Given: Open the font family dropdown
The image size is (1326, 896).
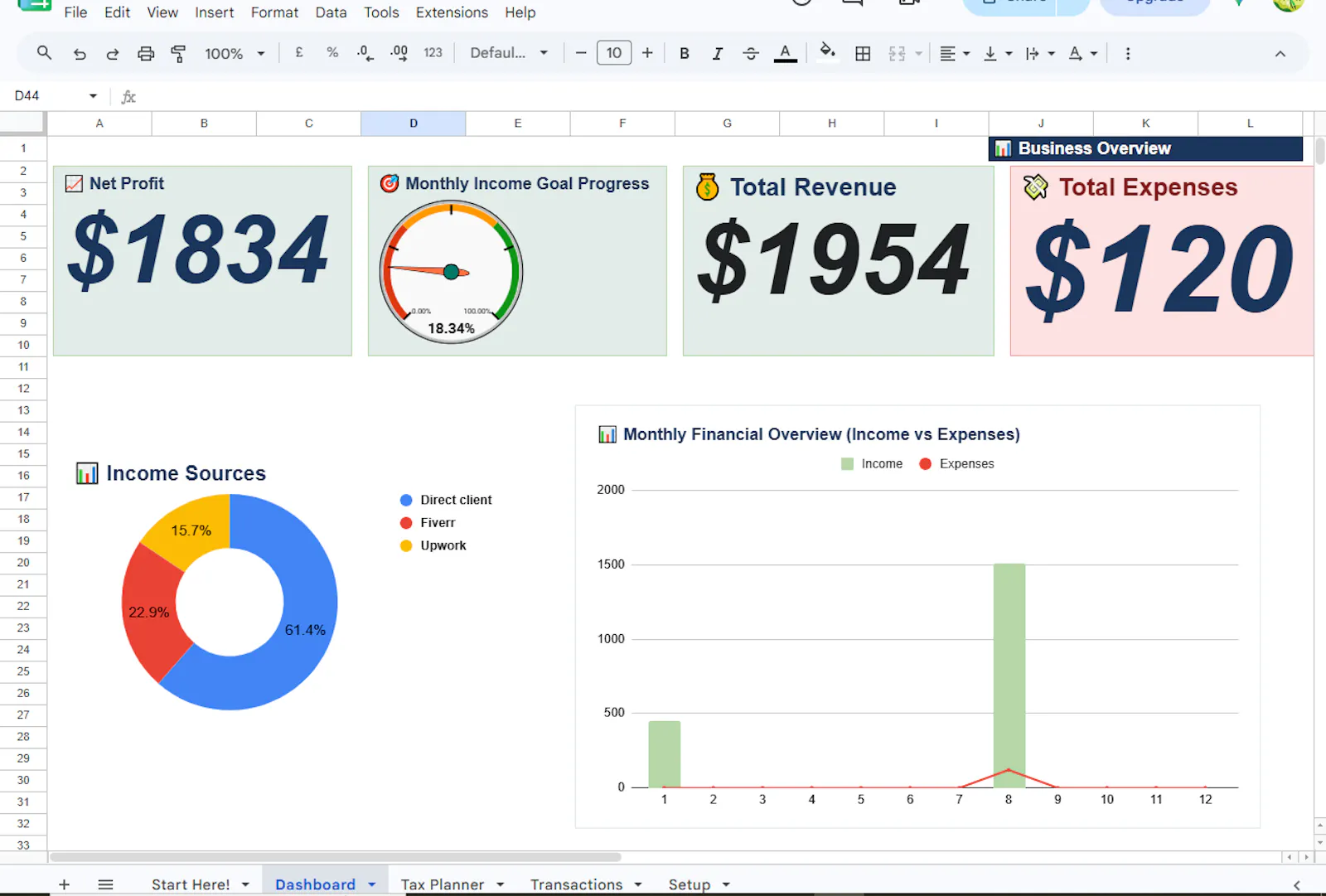Looking at the screenshot, I should click(x=509, y=53).
